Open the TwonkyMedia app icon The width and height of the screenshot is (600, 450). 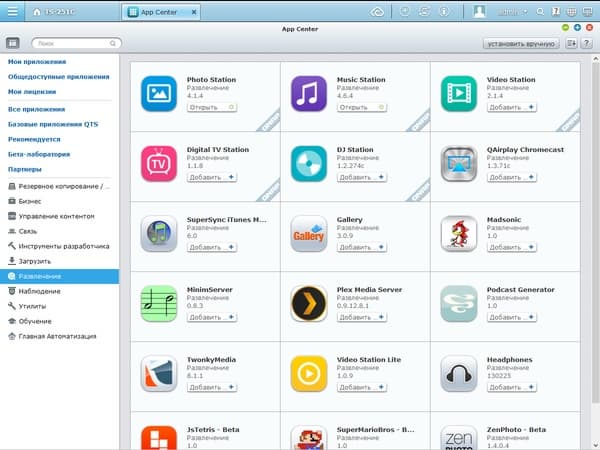159,373
